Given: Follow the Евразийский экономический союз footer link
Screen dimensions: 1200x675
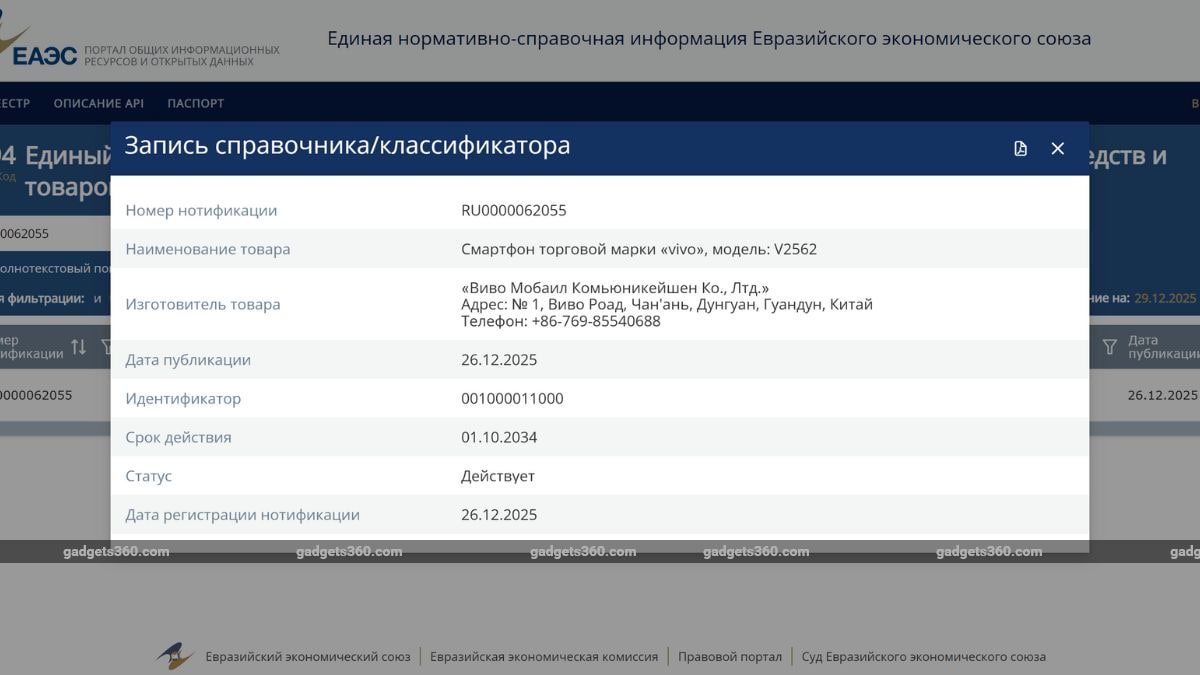Looking at the screenshot, I should point(308,657).
